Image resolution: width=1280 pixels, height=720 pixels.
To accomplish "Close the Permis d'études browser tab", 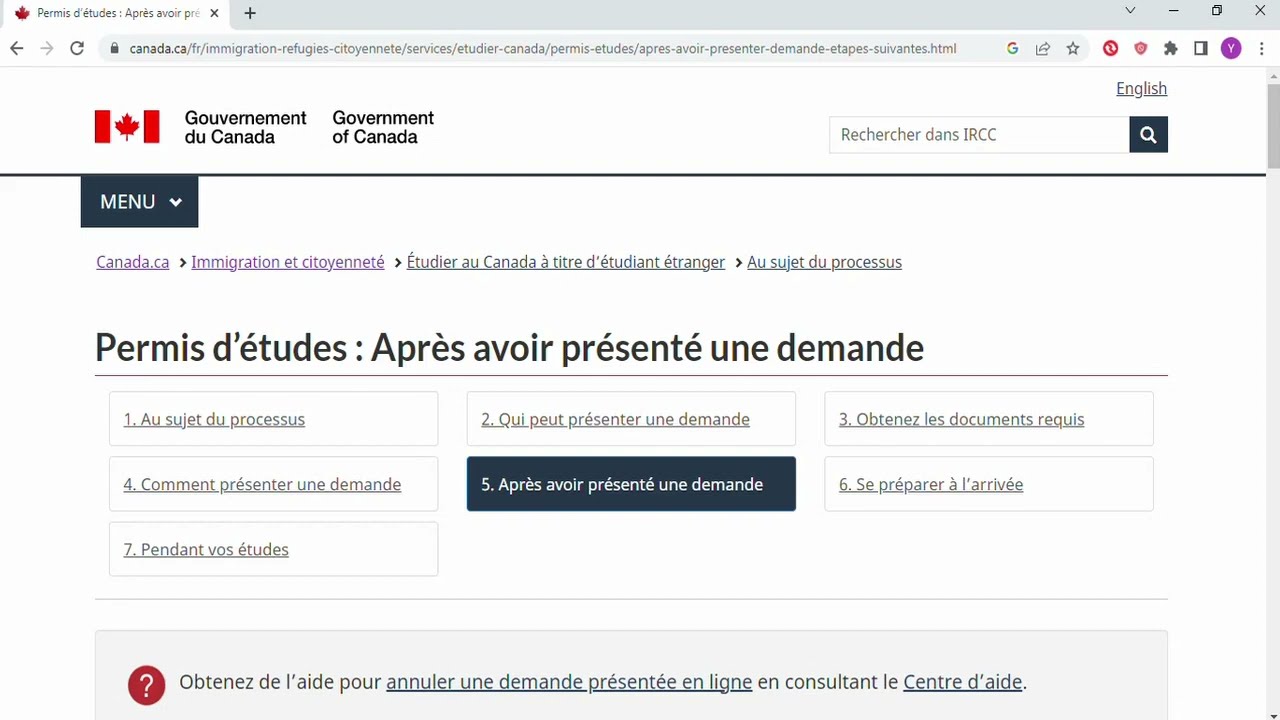I will pos(214,13).
